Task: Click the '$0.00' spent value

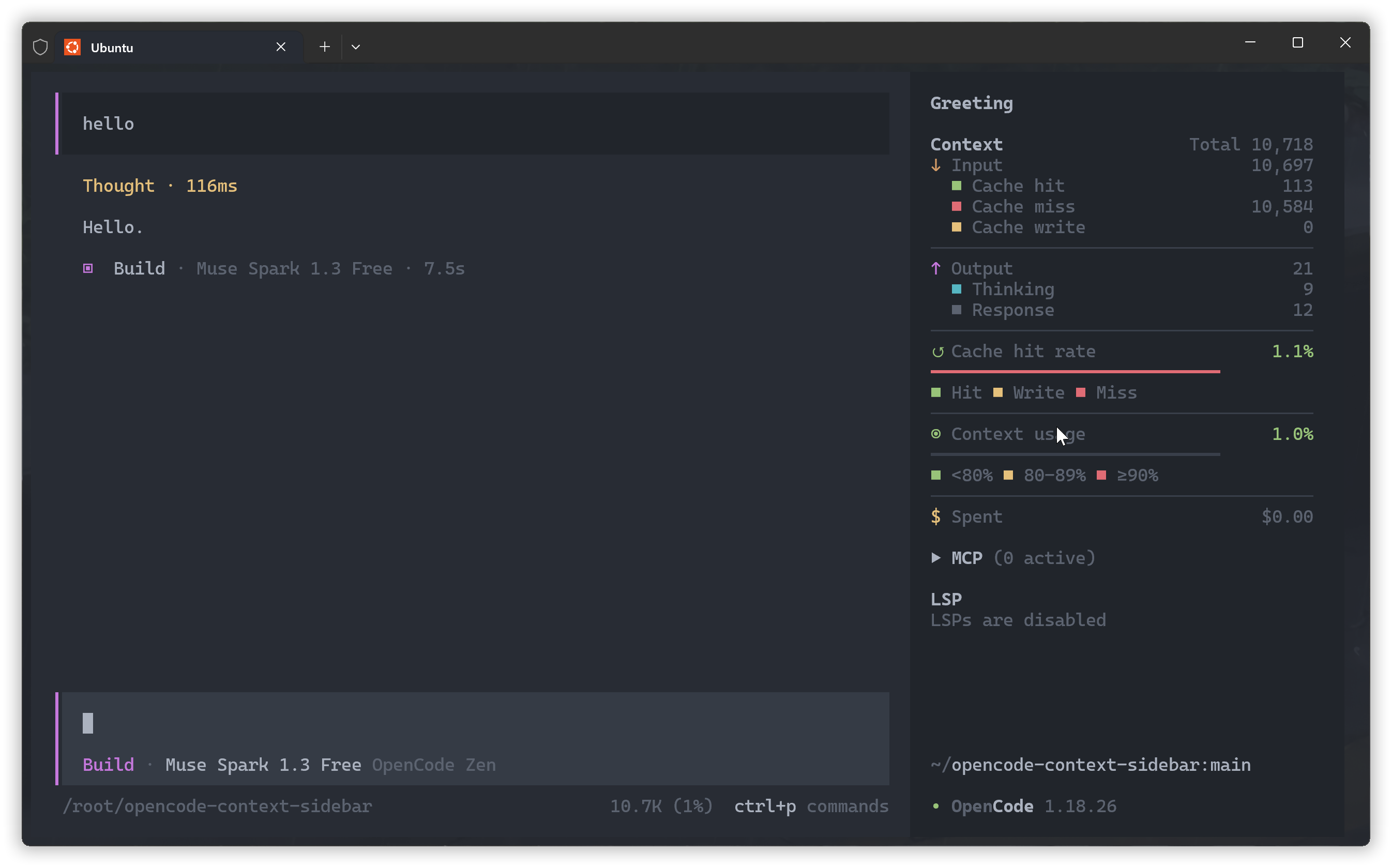Action: click(x=1288, y=516)
